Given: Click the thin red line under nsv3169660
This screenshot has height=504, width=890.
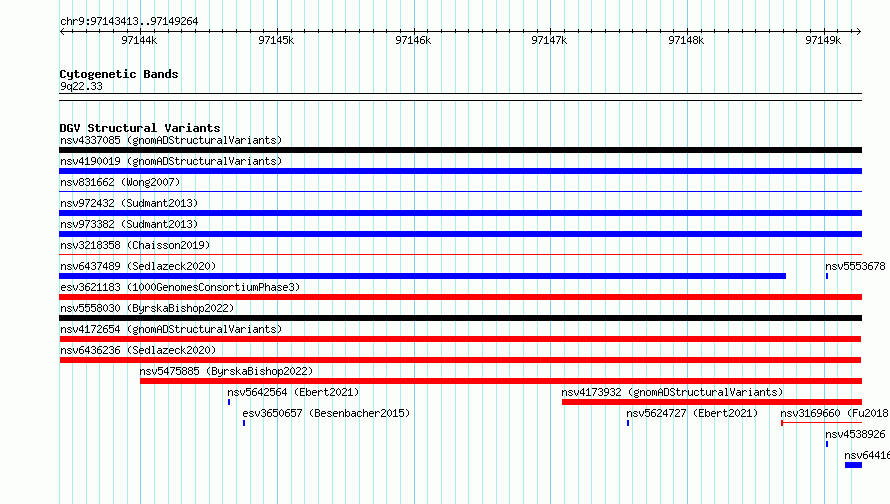Looking at the screenshot, I should coord(821,423).
